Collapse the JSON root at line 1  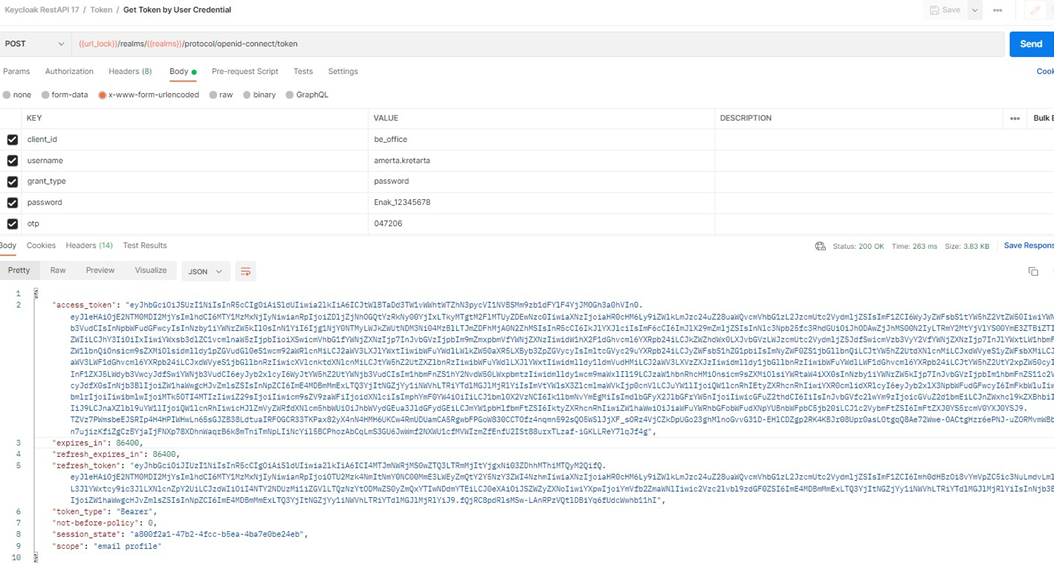36,293
